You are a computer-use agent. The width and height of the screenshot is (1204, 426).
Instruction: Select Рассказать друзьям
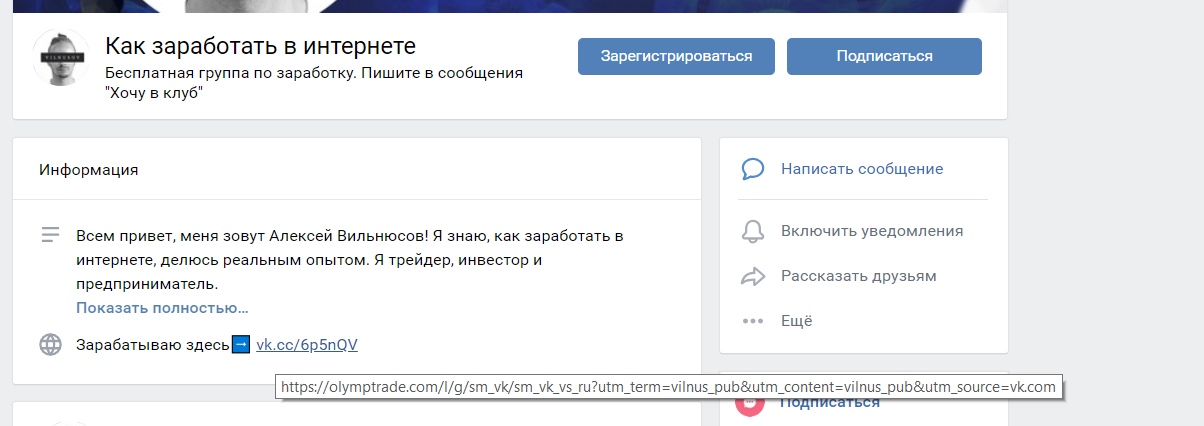pyautogui.click(x=859, y=276)
